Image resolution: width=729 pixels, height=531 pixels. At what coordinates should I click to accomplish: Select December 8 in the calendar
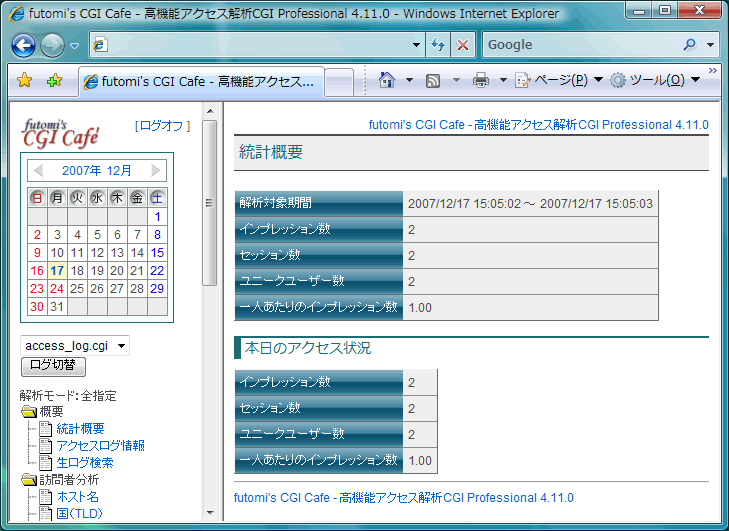tap(157, 235)
